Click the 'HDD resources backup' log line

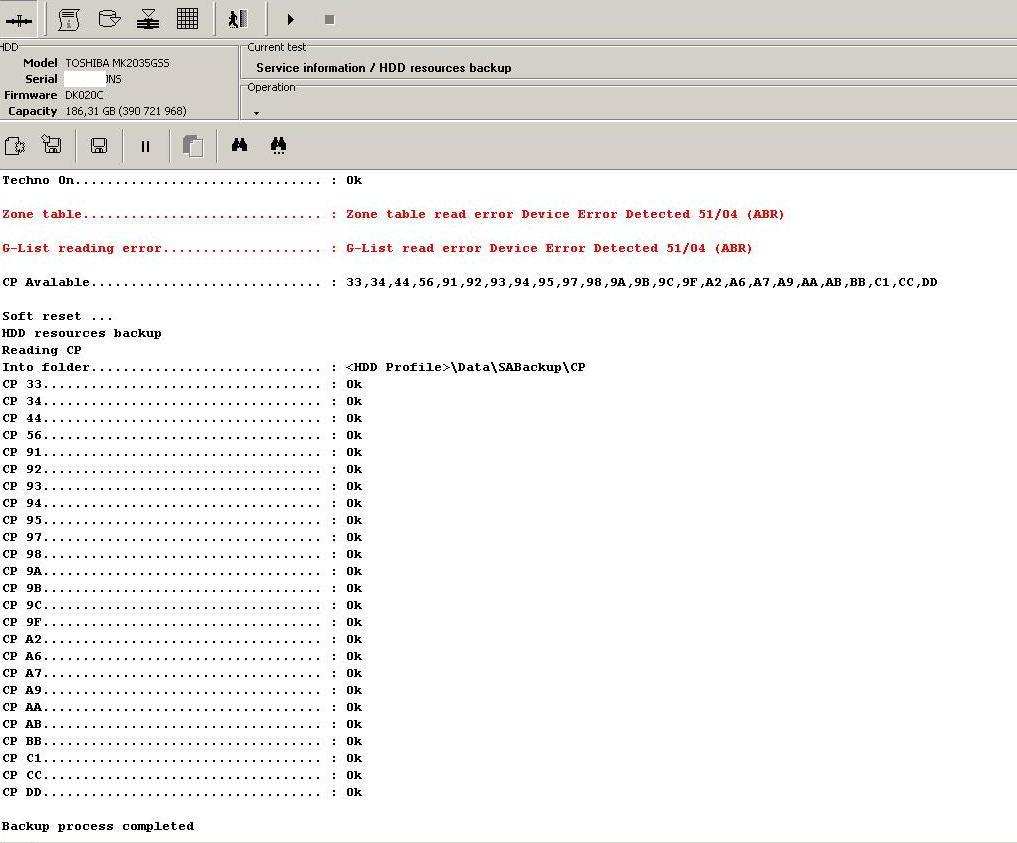[82, 333]
